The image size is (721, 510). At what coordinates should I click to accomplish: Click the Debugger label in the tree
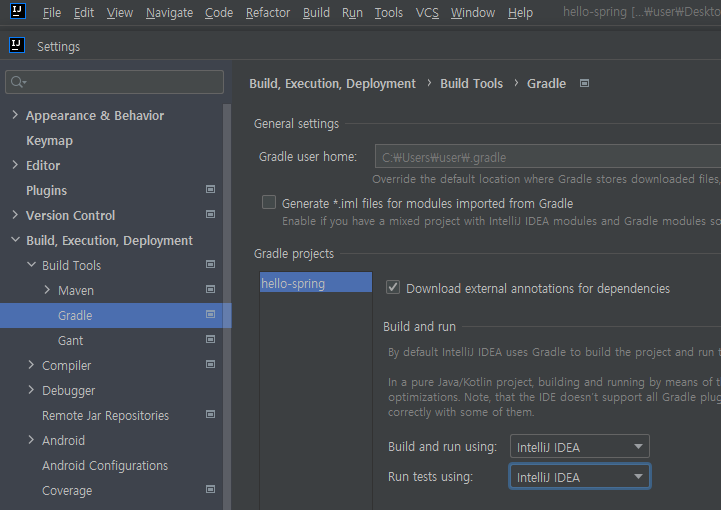pos(69,390)
